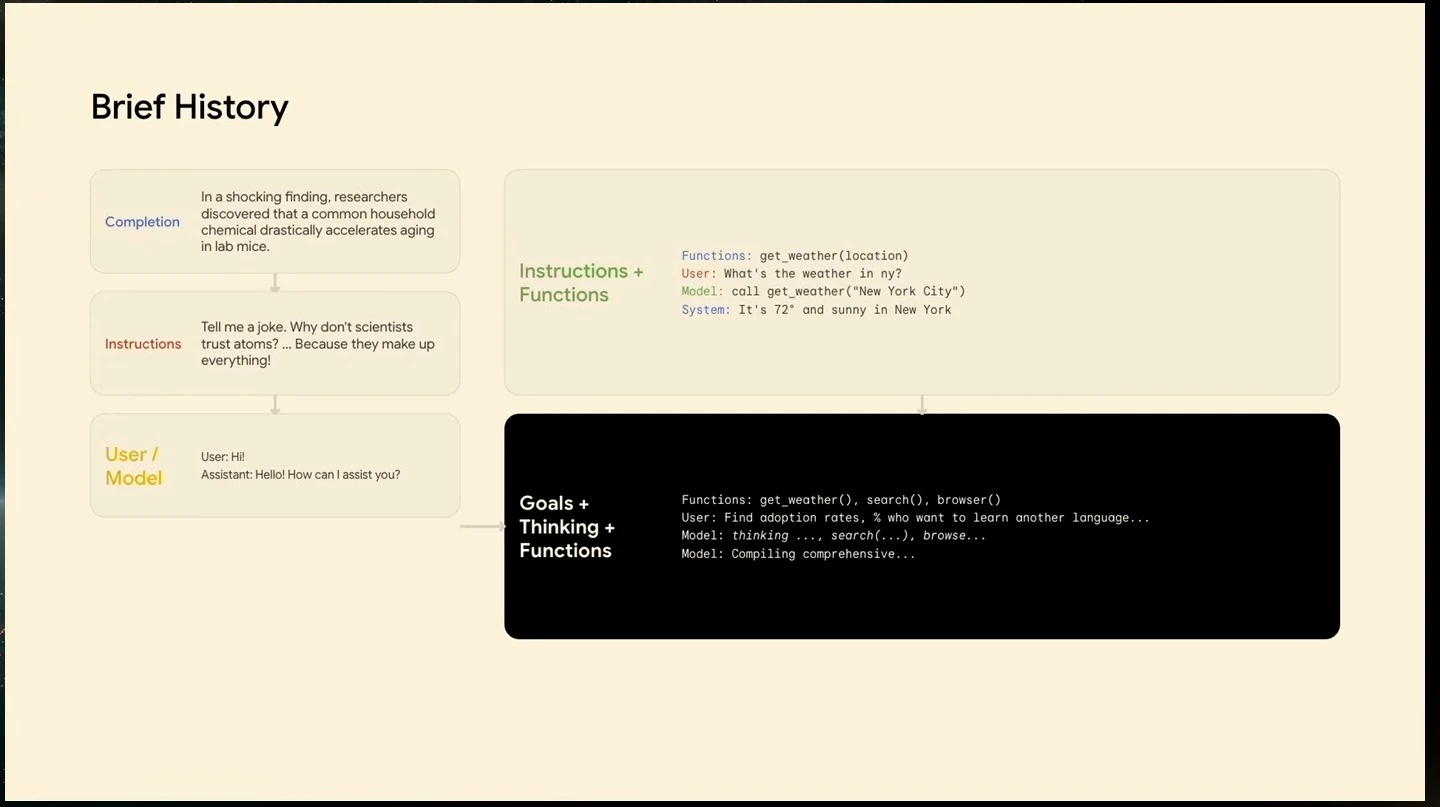Select the white 'Goals + Thinking + Functions' heading
This screenshot has height=807, width=1440.
click(567, 527)
